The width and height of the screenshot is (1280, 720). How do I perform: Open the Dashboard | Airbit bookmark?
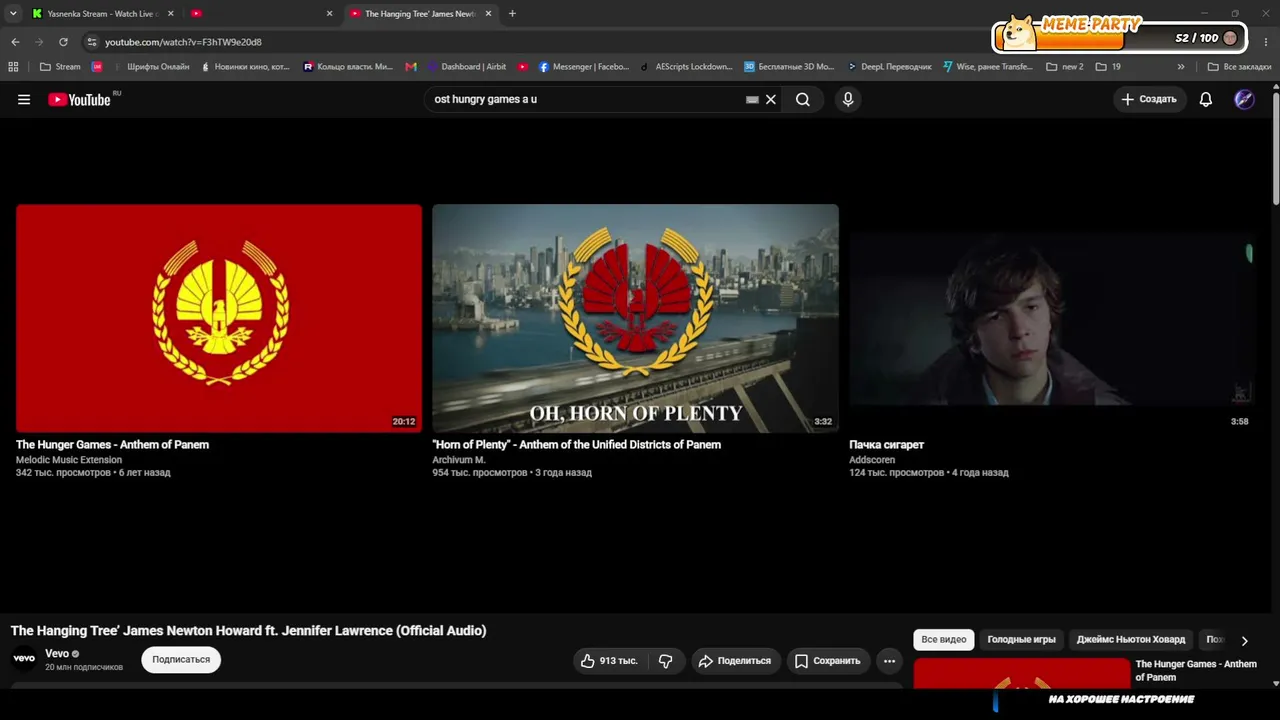(x=467, y=67)
